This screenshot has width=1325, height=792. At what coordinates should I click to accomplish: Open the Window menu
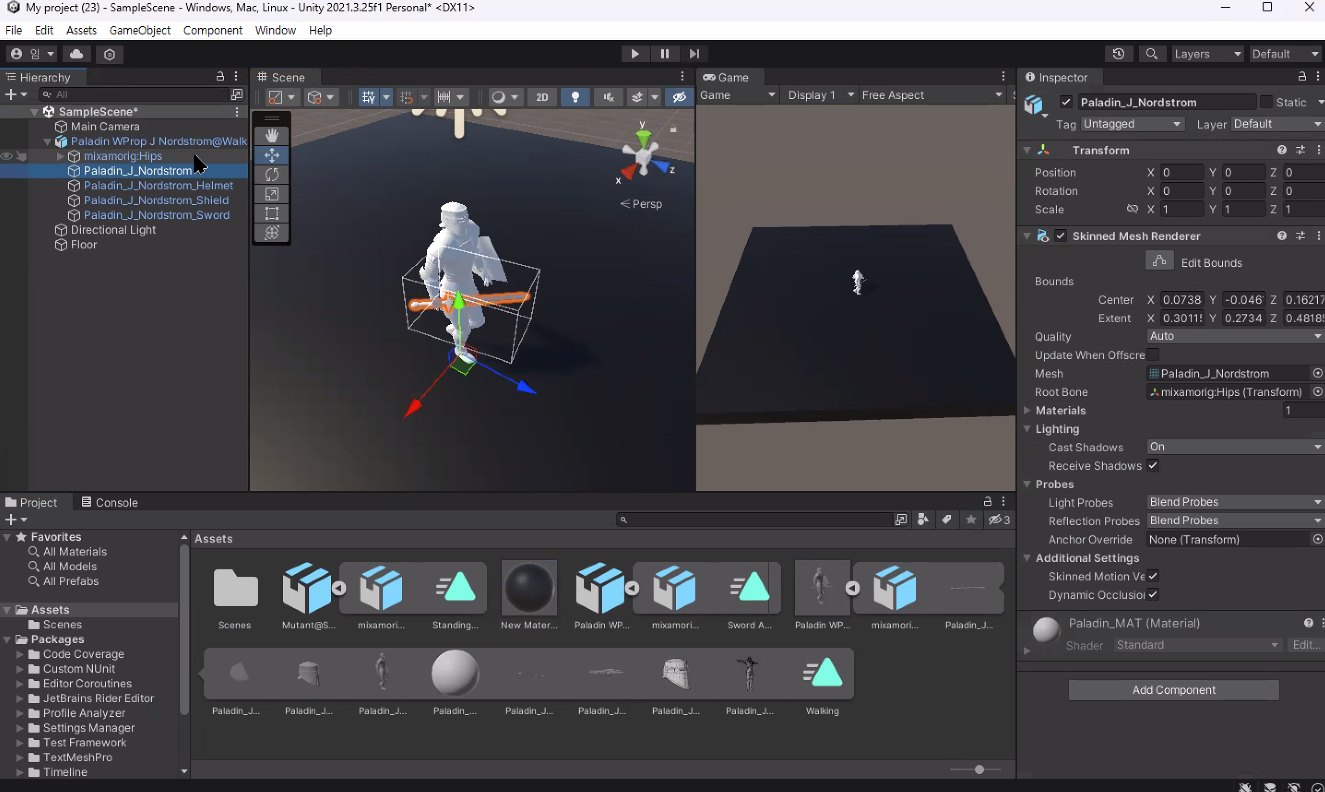click(275, 30)
